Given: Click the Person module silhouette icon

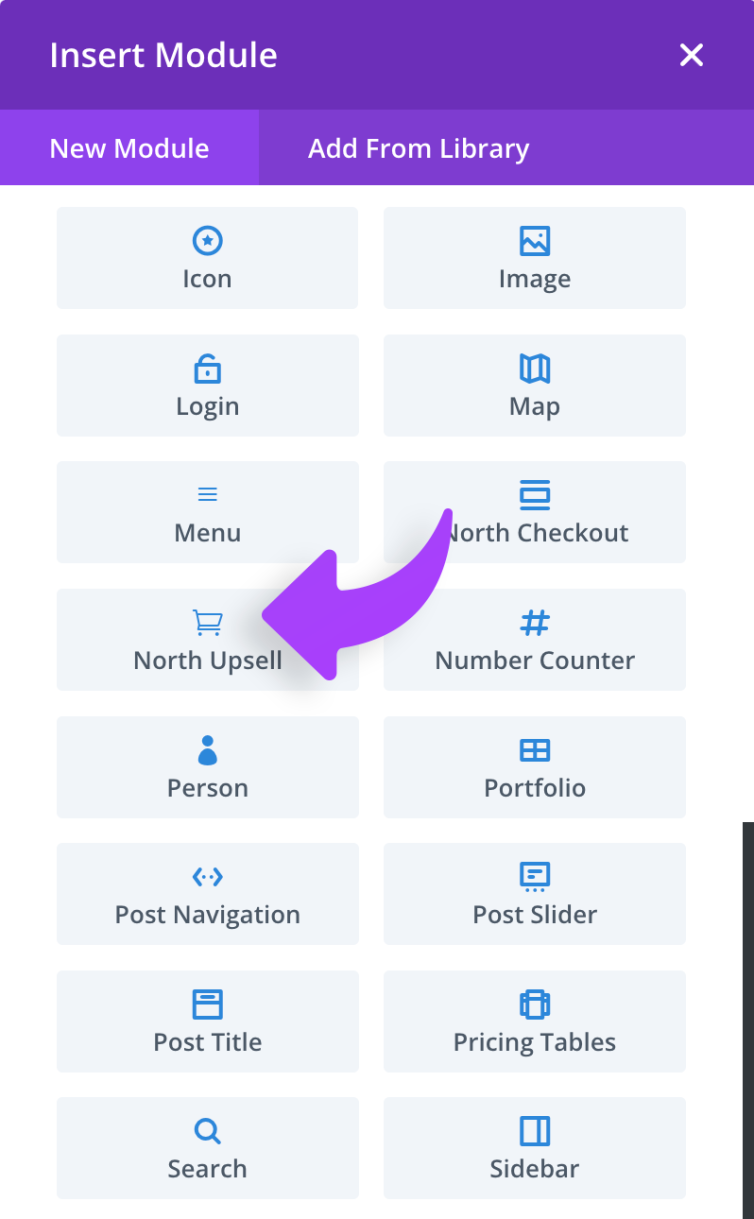Looking at the screenshot, I should pyautogui.click(x=207, y=749).
